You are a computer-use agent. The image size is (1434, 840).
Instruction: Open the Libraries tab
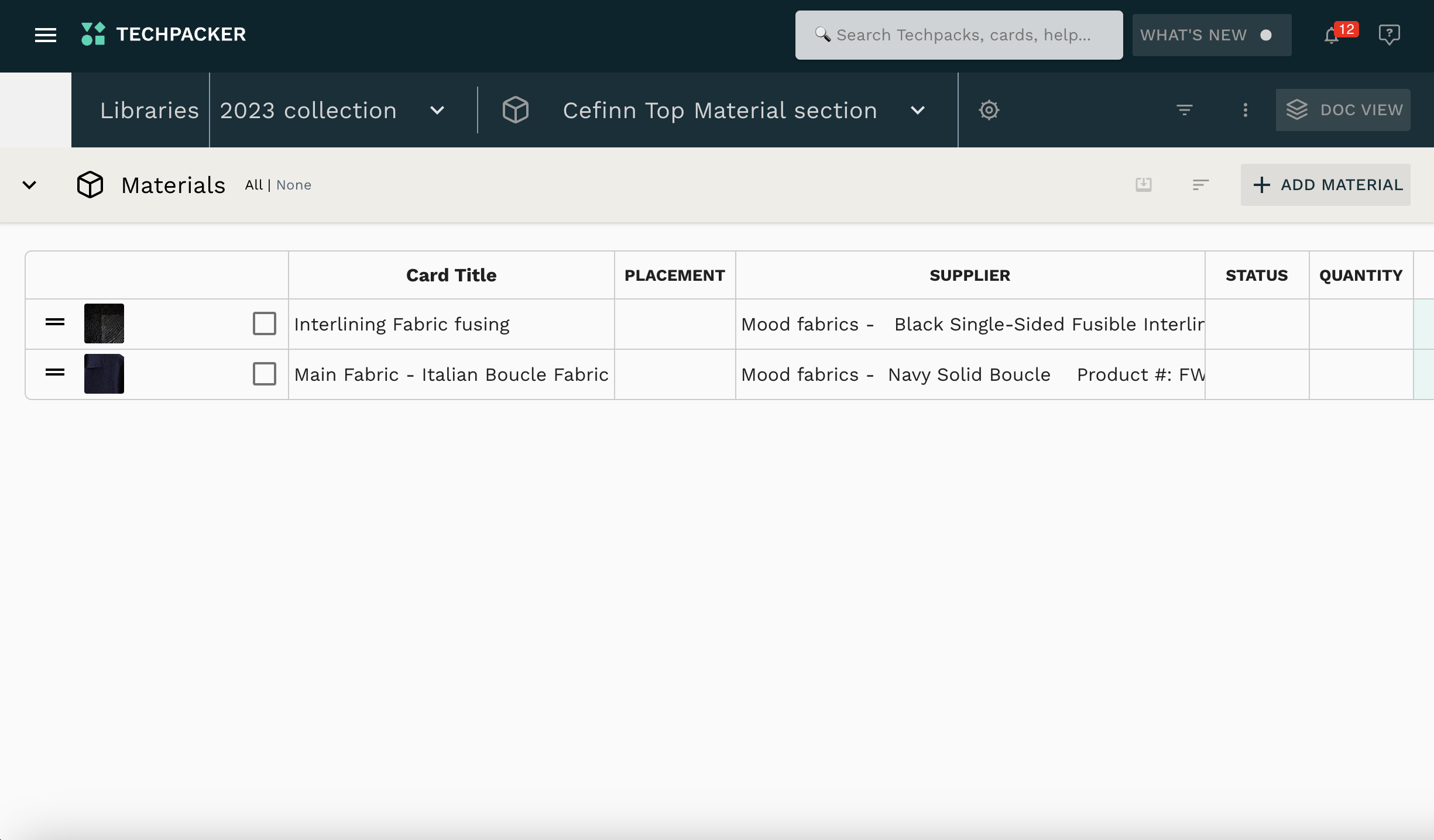pyautogui.click(x=149, y=110)
